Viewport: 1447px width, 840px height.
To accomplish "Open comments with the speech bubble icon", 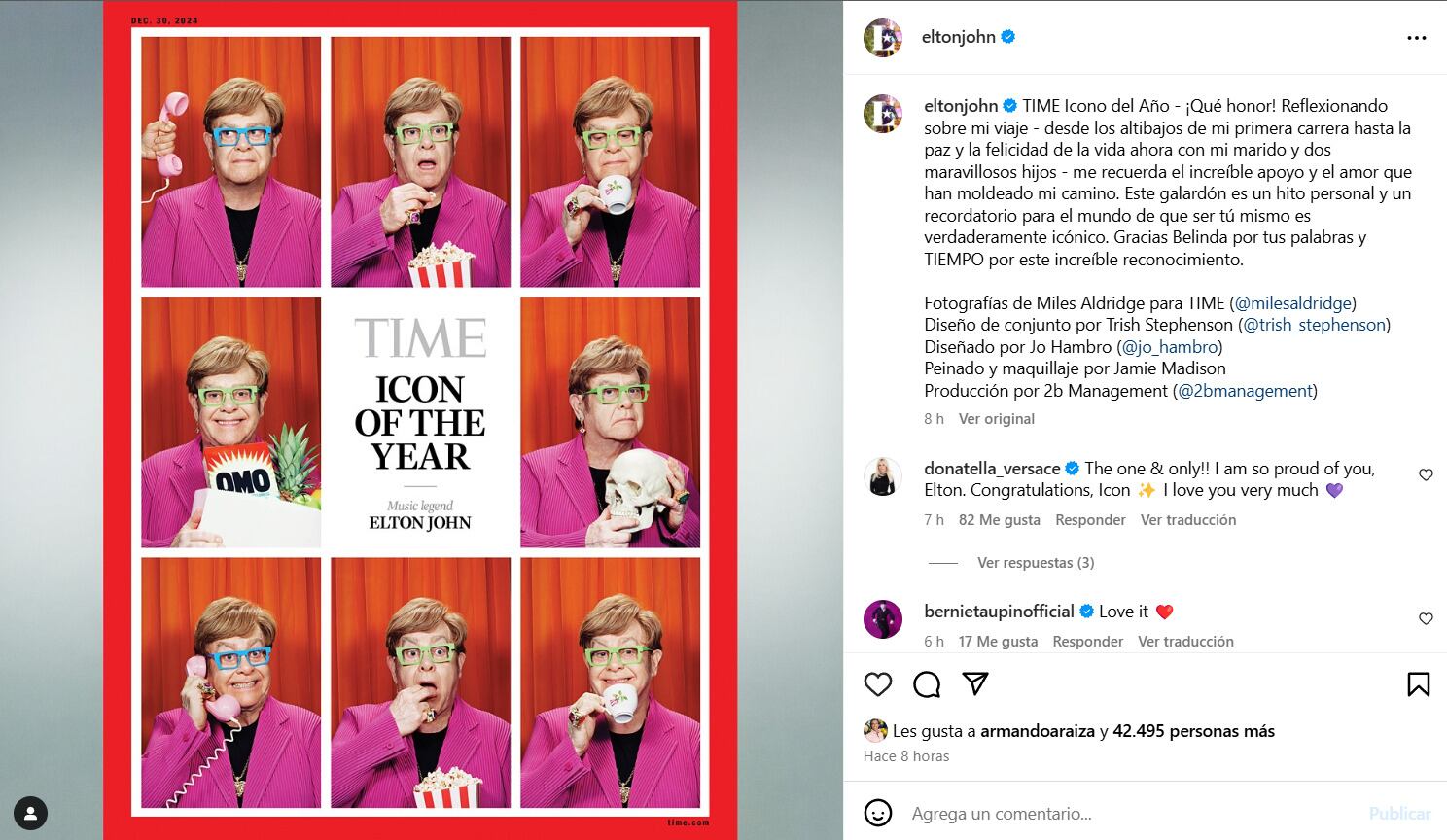I will coord(926,684).
